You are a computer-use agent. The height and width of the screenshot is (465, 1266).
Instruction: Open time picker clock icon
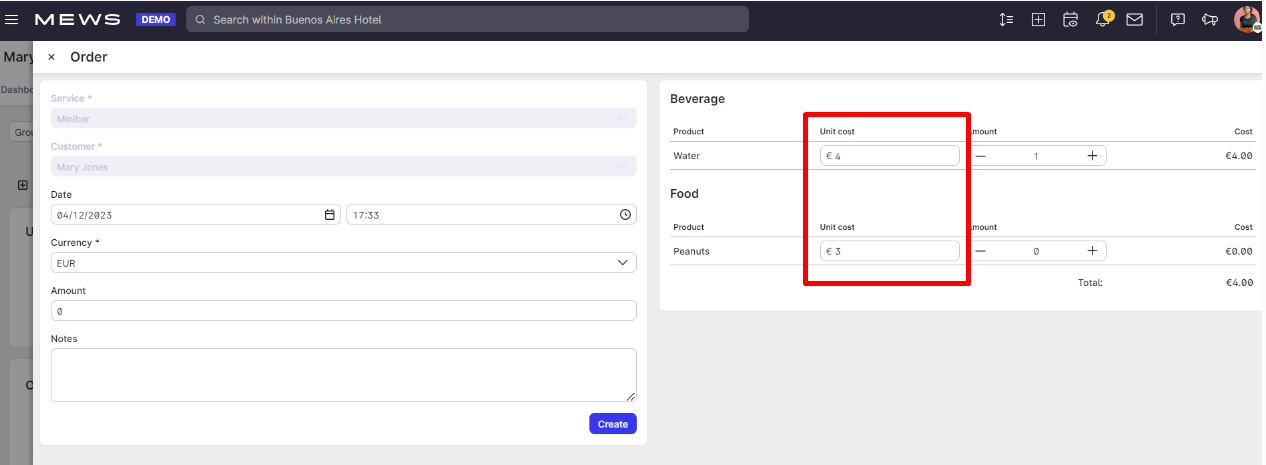point(625,215)
